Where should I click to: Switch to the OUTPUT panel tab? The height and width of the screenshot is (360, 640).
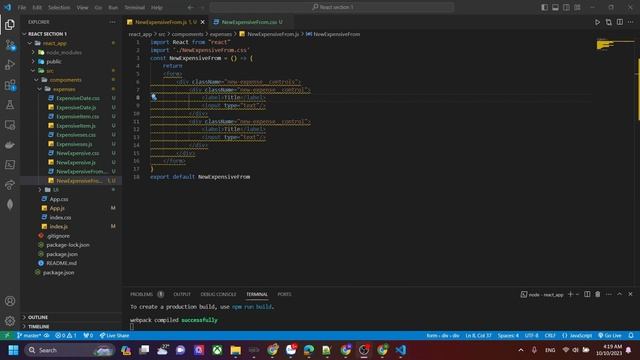(182, 294)
